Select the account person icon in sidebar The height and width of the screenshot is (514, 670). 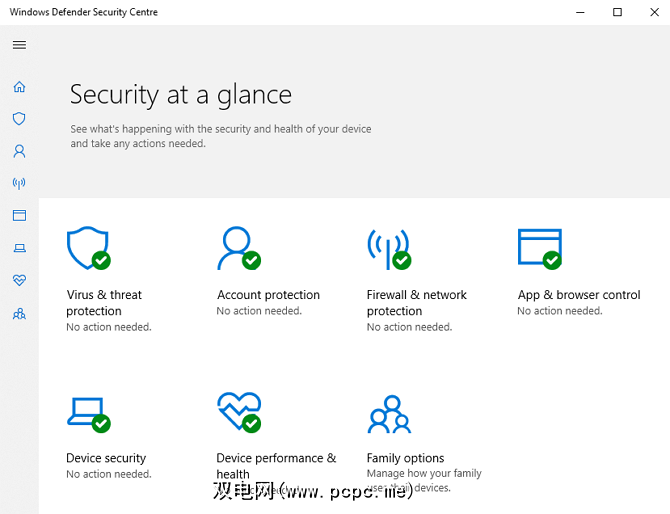(19, 151)
